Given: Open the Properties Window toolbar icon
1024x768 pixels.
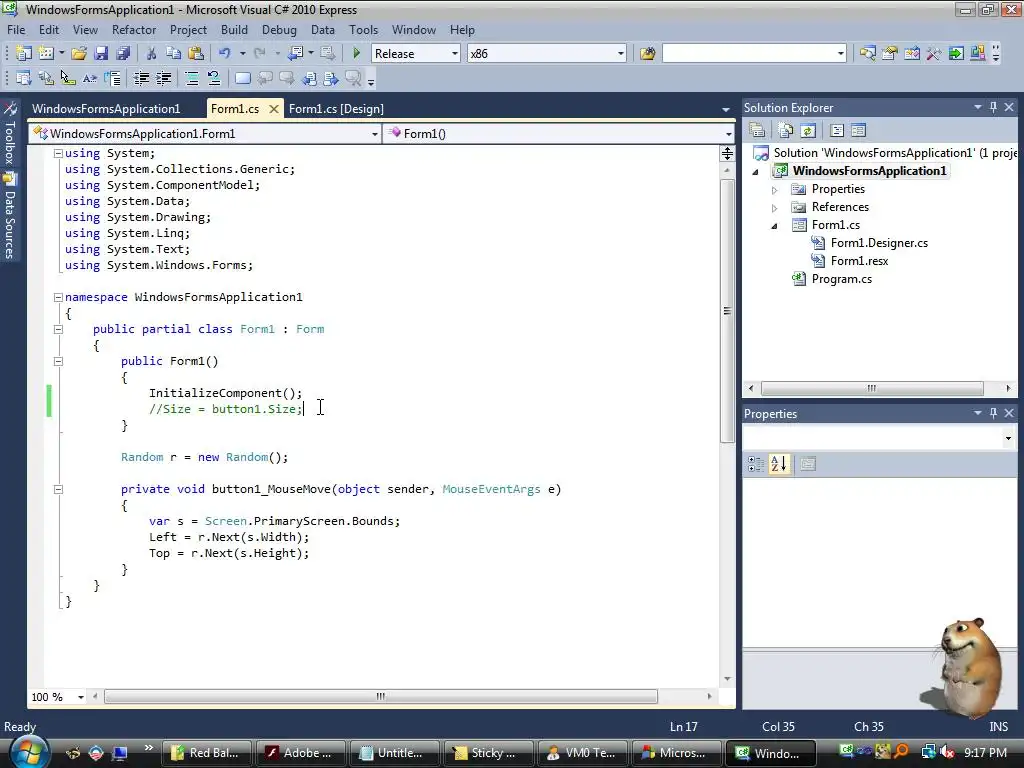Looking at the screenshot, I should 889,54.
